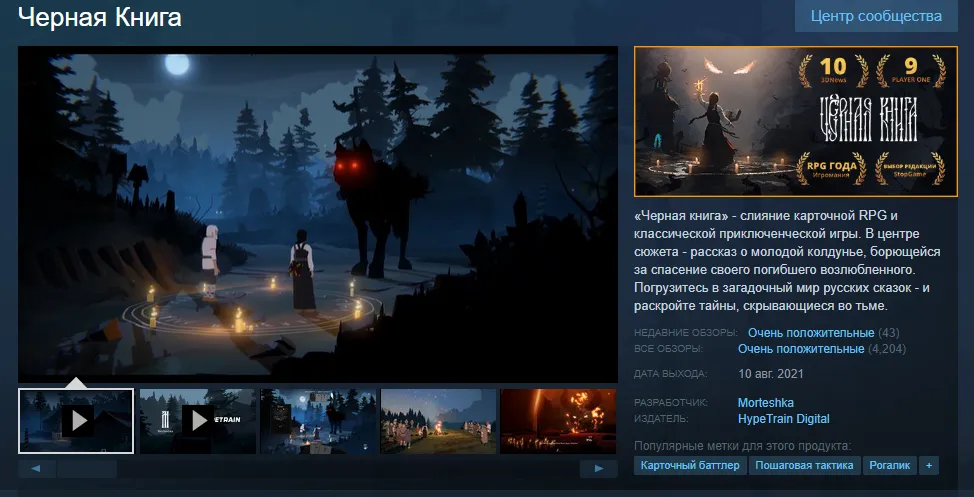Select the third screenshot thumbnail with wolf

(x=318, y=421)
